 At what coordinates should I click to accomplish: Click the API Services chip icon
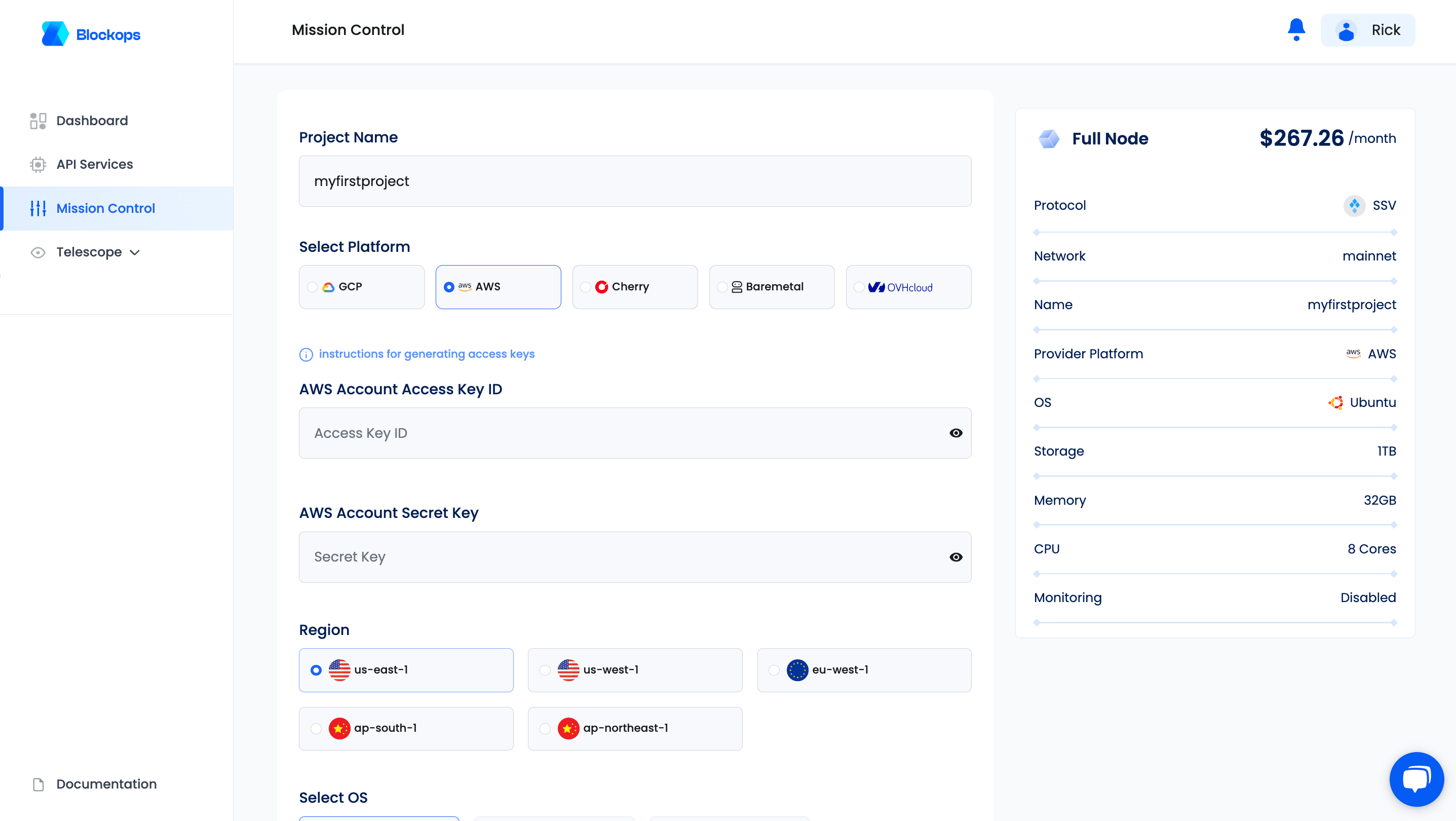(x=38, y=165)
